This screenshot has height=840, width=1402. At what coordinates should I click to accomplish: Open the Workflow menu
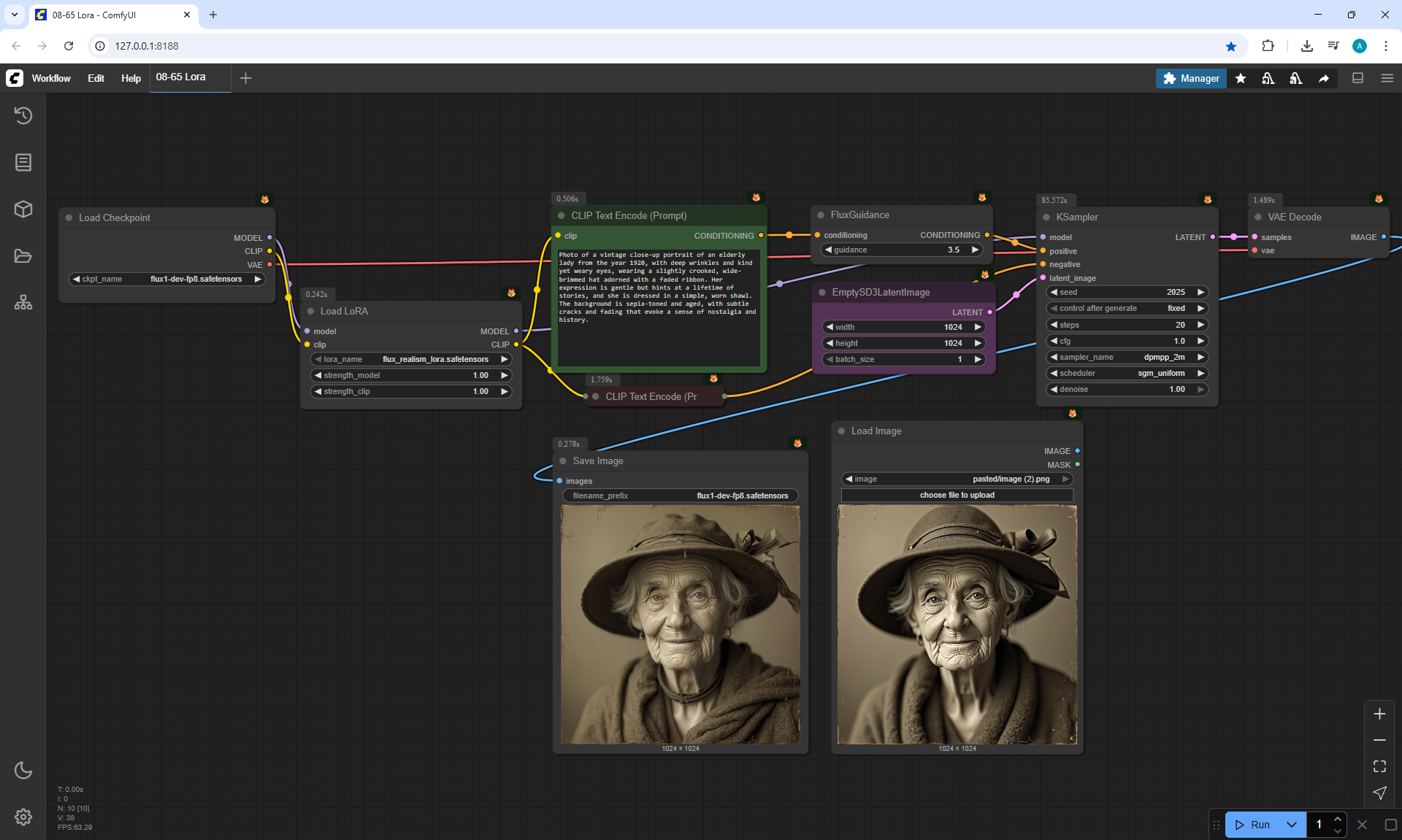51,78
